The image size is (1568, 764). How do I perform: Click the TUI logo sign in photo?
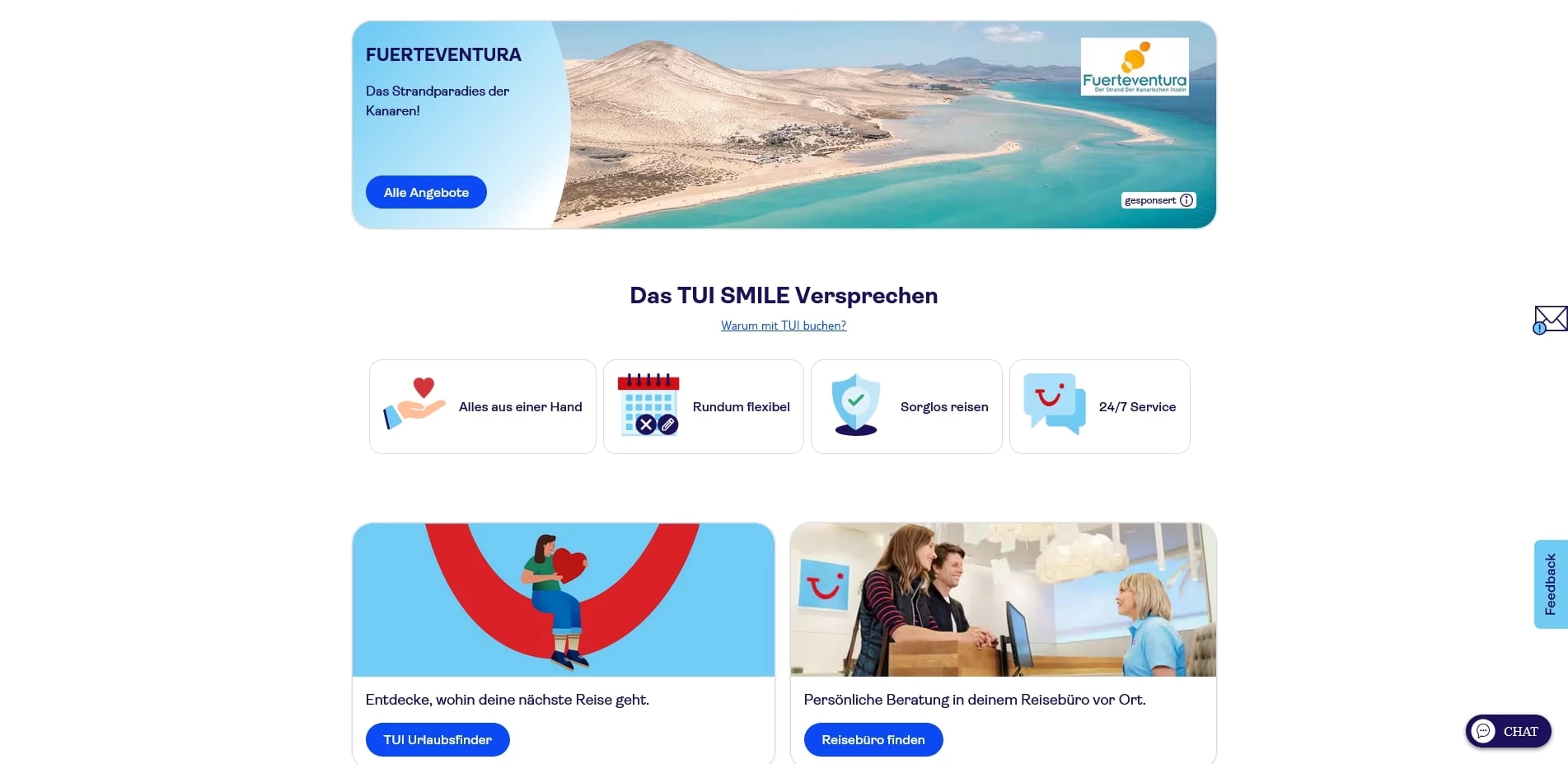pos(824,585)
